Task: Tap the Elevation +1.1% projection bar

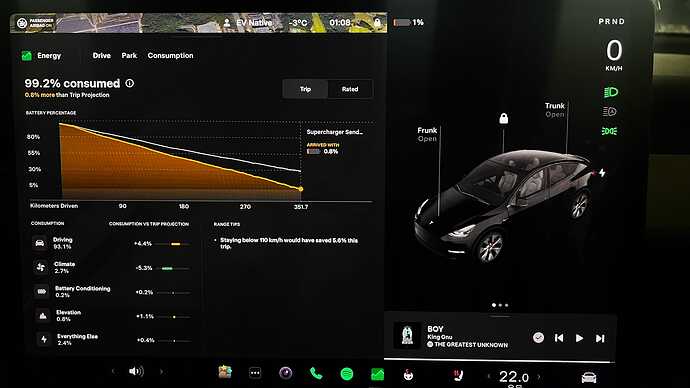Action: click(174, 316)
